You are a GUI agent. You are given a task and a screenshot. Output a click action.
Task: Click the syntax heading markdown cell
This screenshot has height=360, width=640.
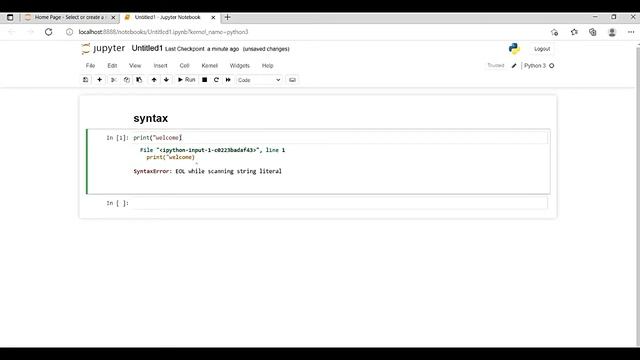[x=151, y=118]
